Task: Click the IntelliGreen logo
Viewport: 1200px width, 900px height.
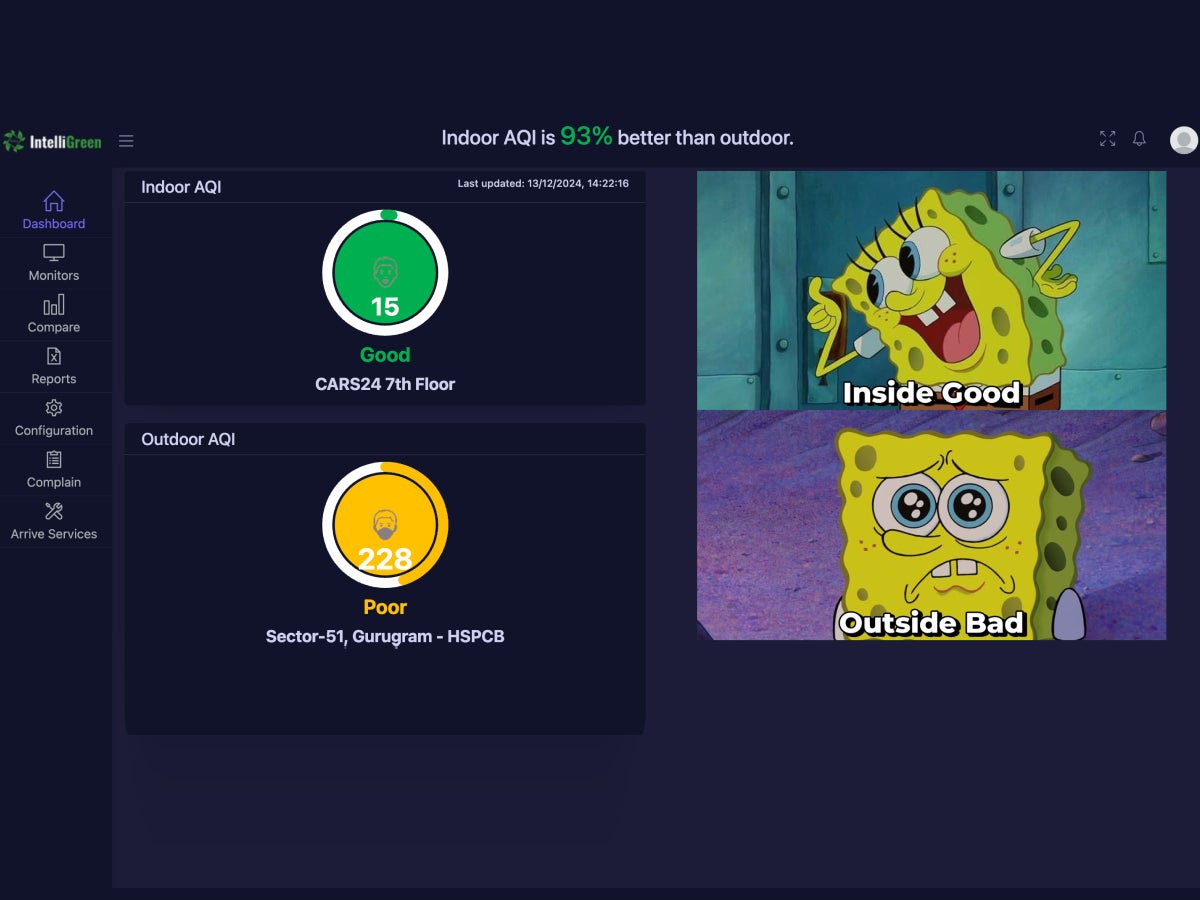Action: (x=53, y=141)
